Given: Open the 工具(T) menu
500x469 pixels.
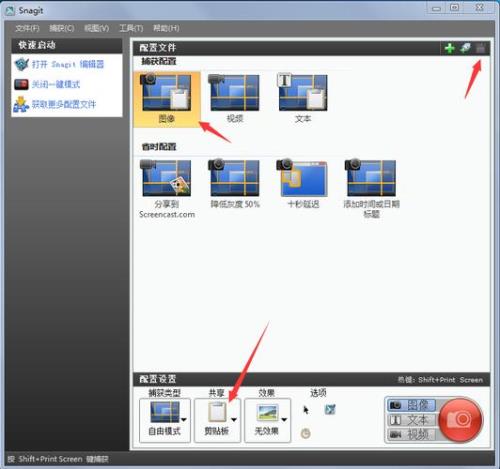Looking at the screenshot, I should 131,28.
